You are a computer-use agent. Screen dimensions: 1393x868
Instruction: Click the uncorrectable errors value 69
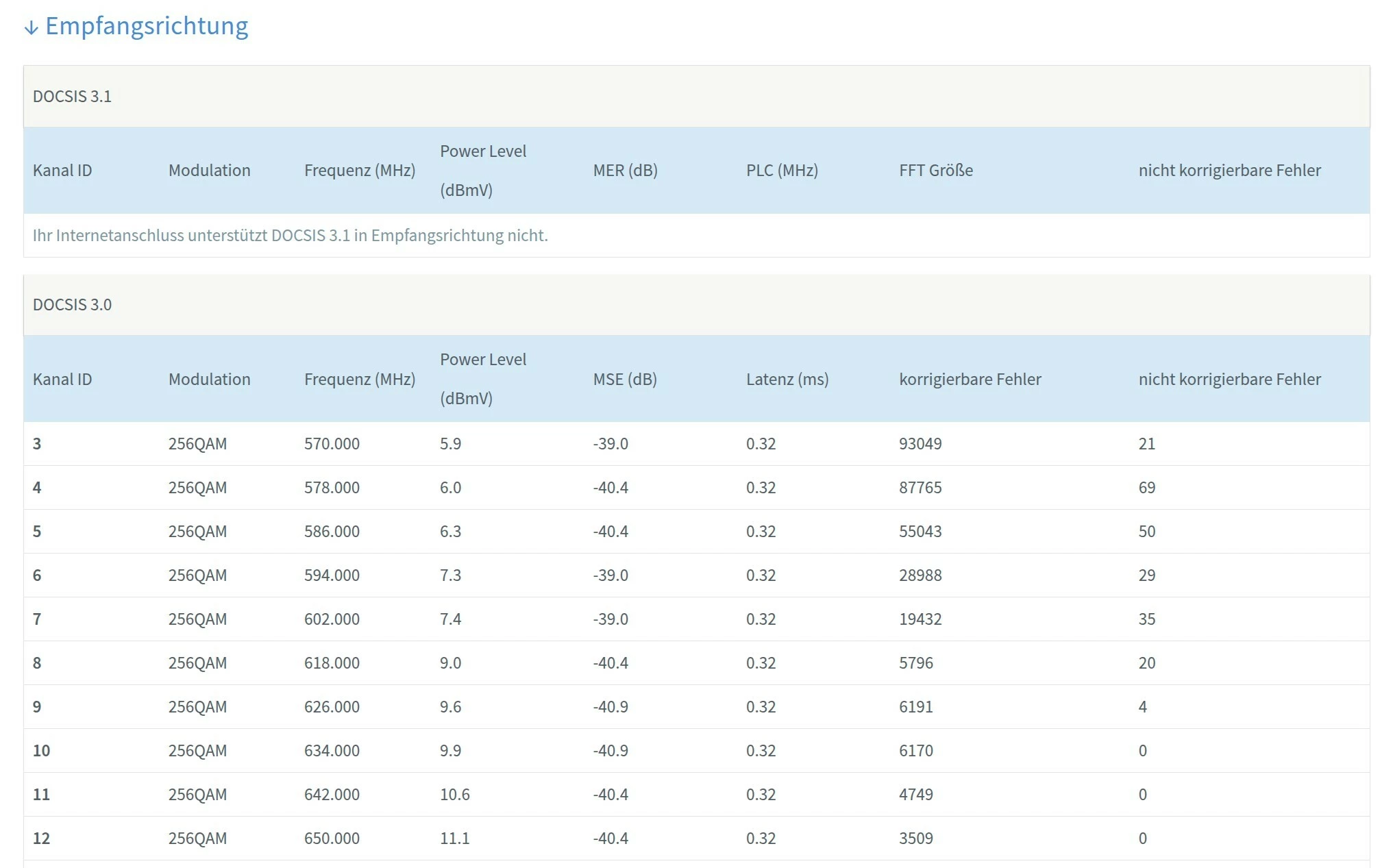pos(1146,488)
